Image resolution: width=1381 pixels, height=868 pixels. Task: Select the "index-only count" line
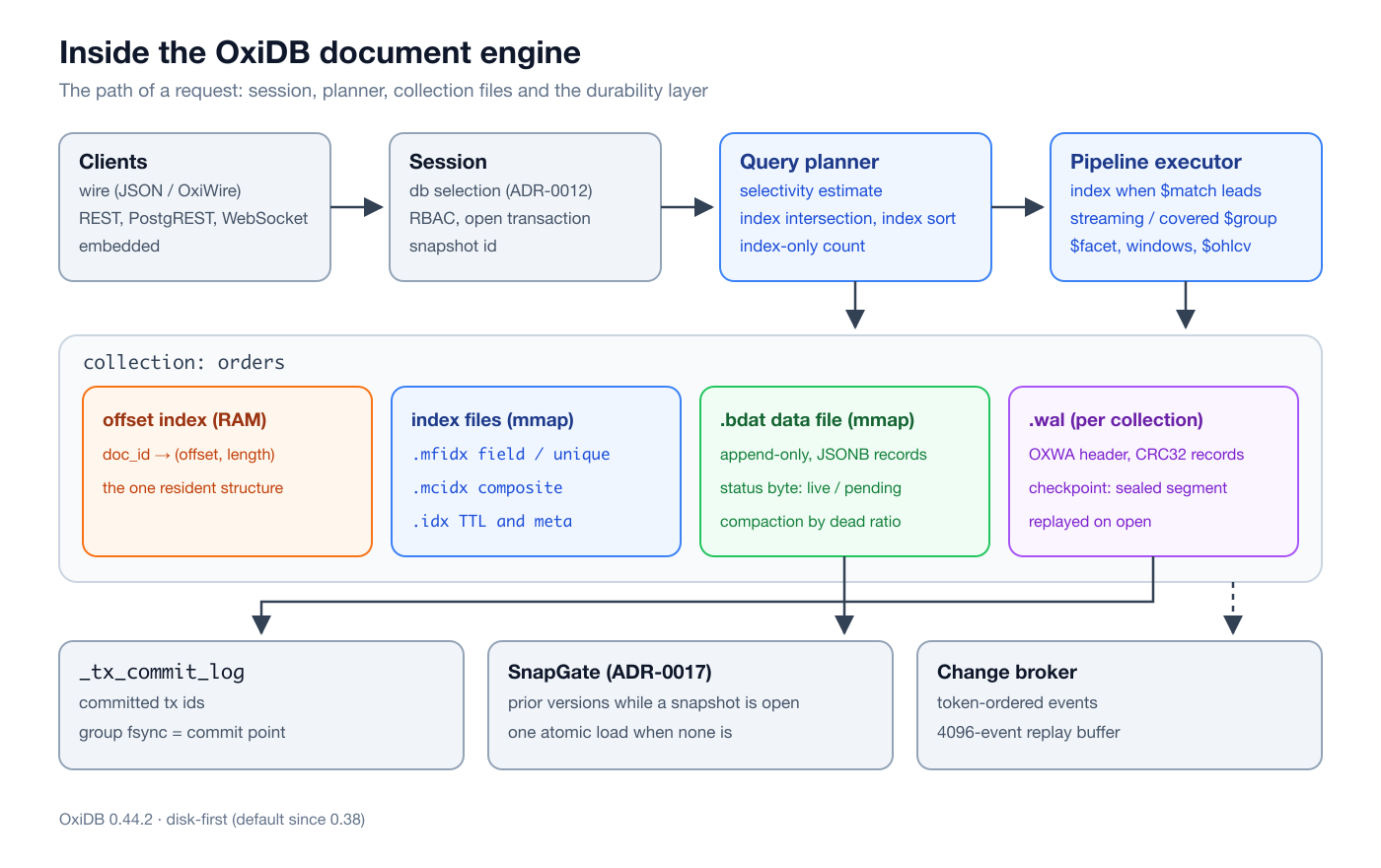[x=802, y=246]
